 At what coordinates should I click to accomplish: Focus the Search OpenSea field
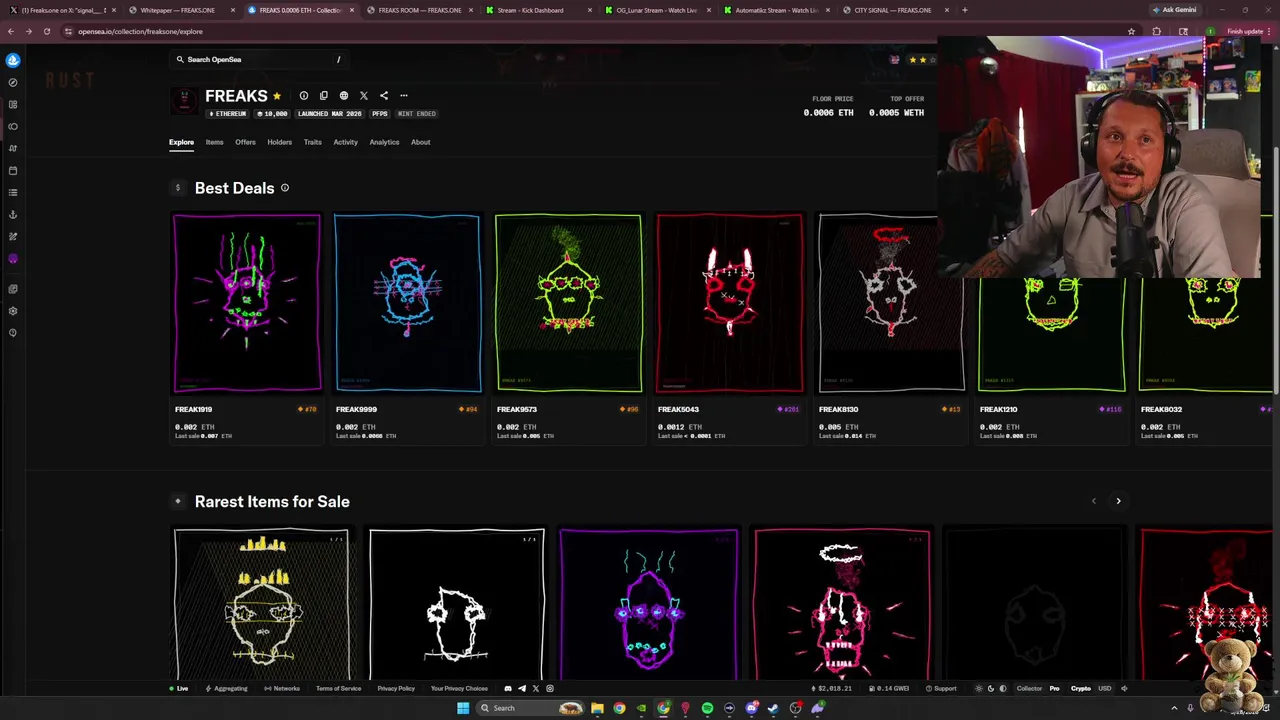click(x=258, y=59)
